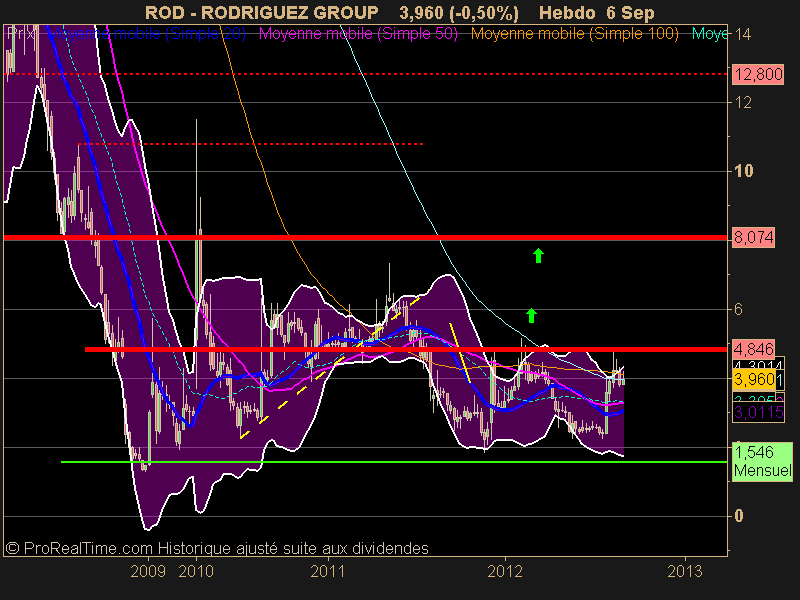Click the Hebdo timeframe label

coord(567,12)
